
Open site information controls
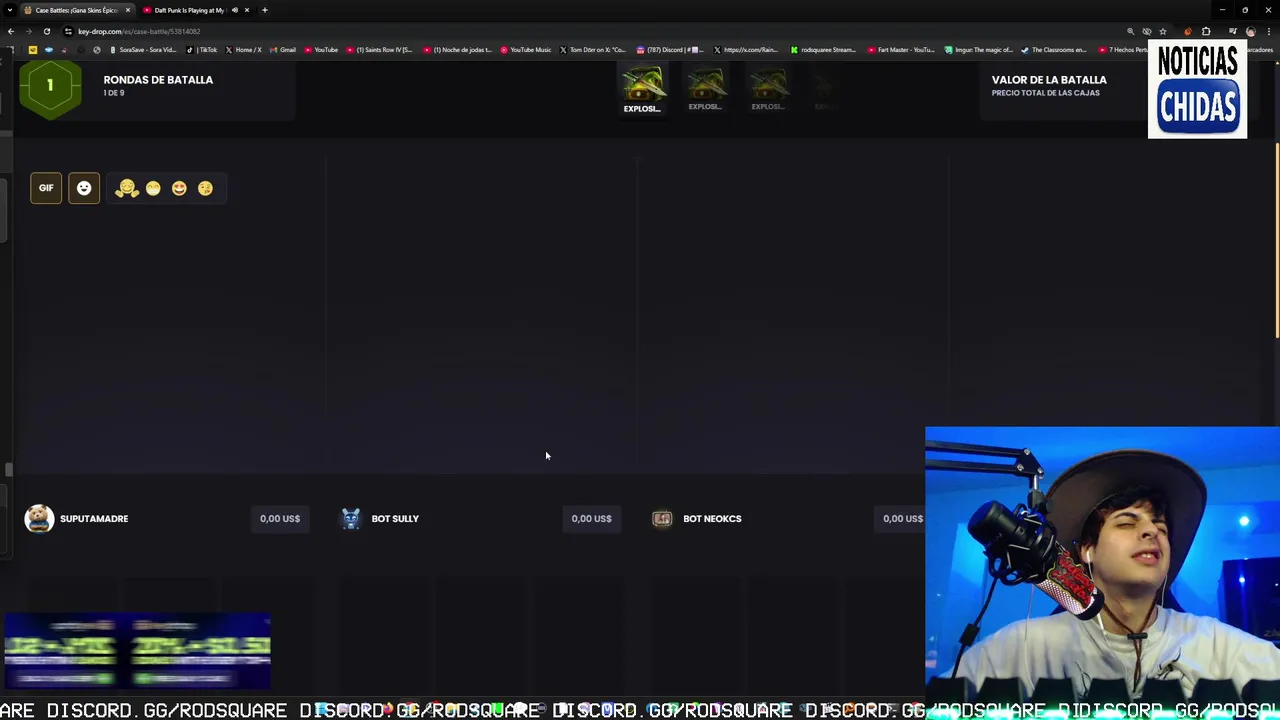[68, 31]
